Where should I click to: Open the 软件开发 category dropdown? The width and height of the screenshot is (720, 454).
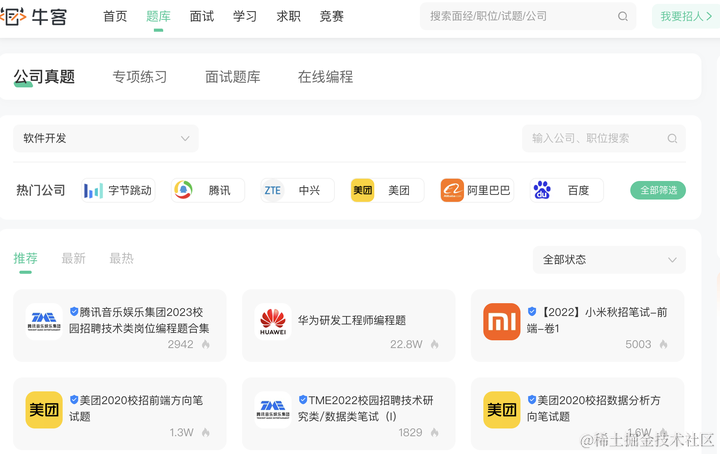[x=106, y=138]
